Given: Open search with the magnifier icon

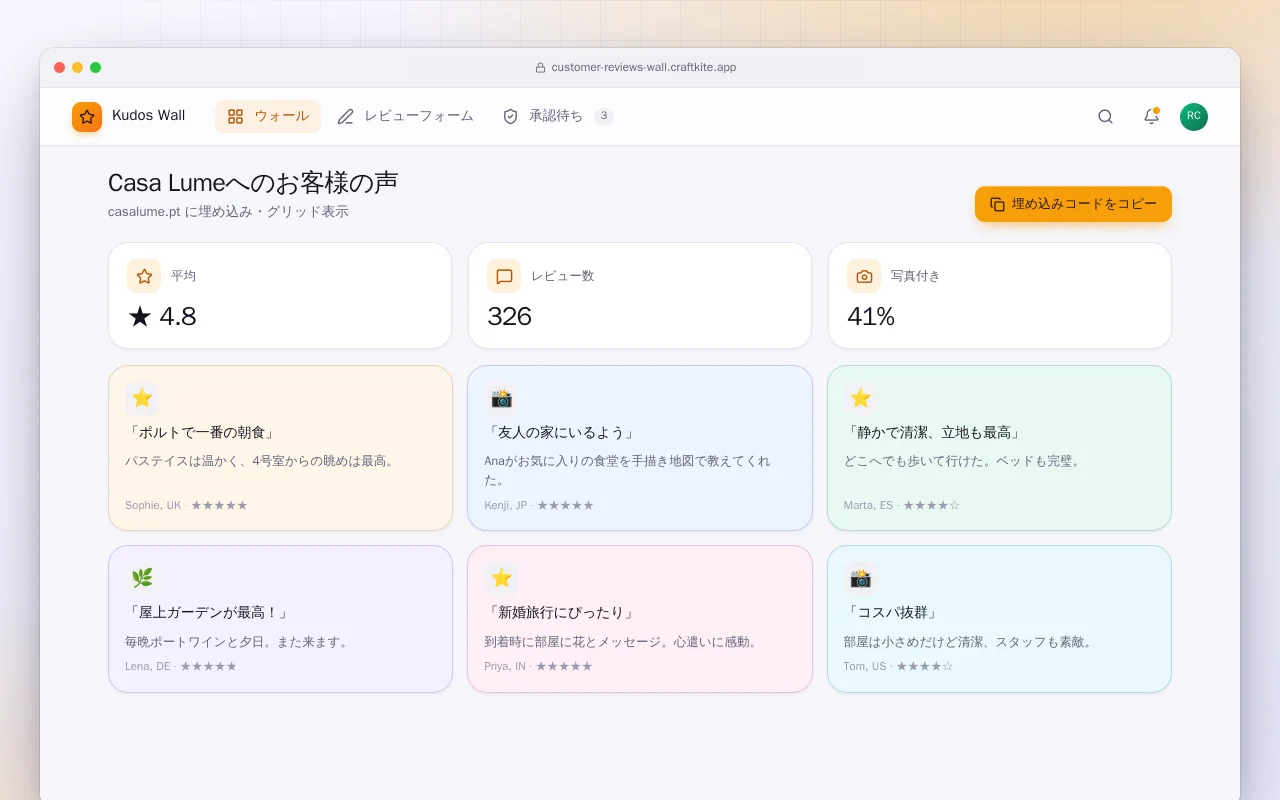Looking at the screenshot, I should [1105, 117].
